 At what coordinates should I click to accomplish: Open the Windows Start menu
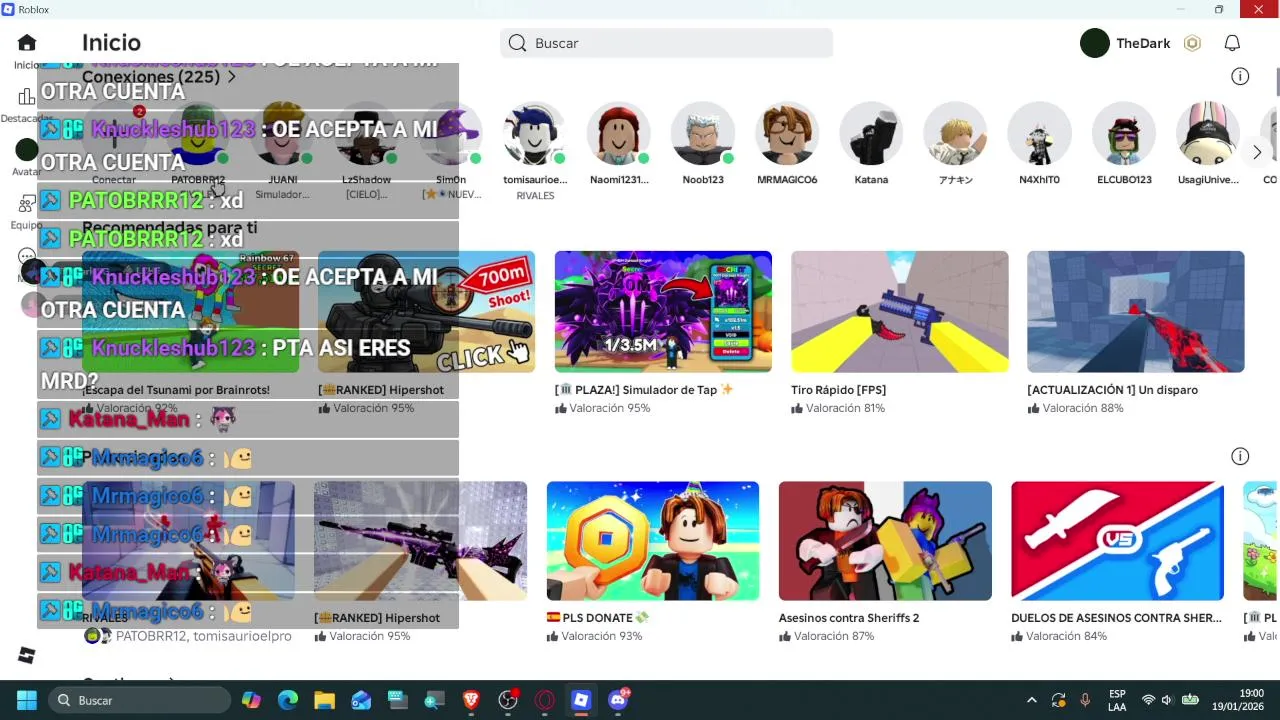tap(27, 700)
